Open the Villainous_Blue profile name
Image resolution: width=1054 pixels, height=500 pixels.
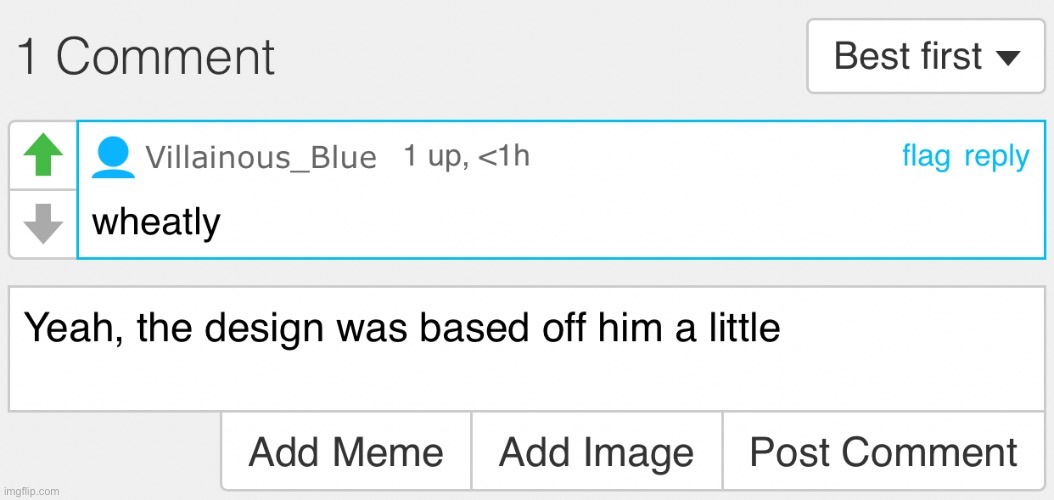261,157
